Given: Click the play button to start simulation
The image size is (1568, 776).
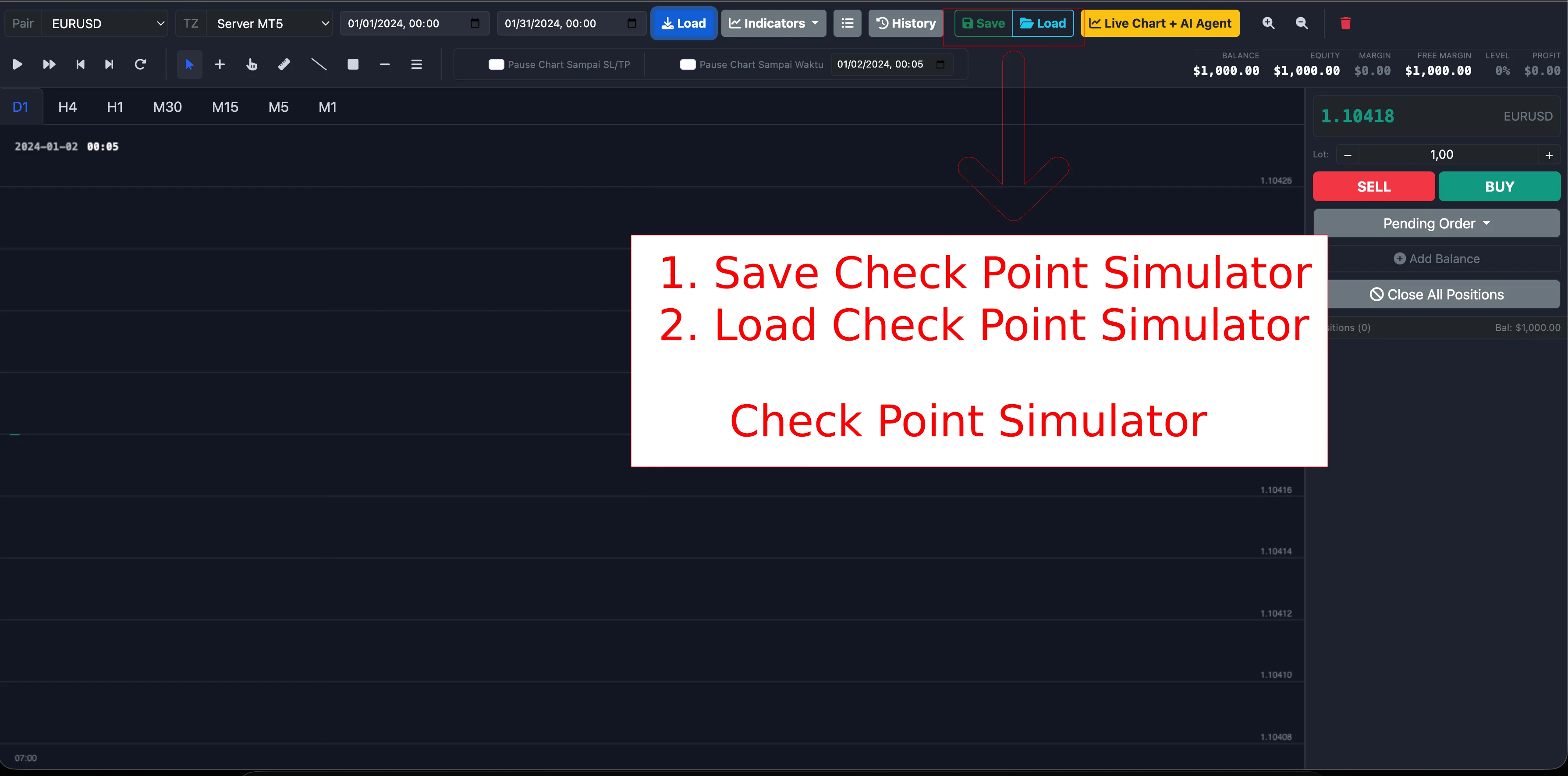Looking at the screenshot, I should click(18, 64).
